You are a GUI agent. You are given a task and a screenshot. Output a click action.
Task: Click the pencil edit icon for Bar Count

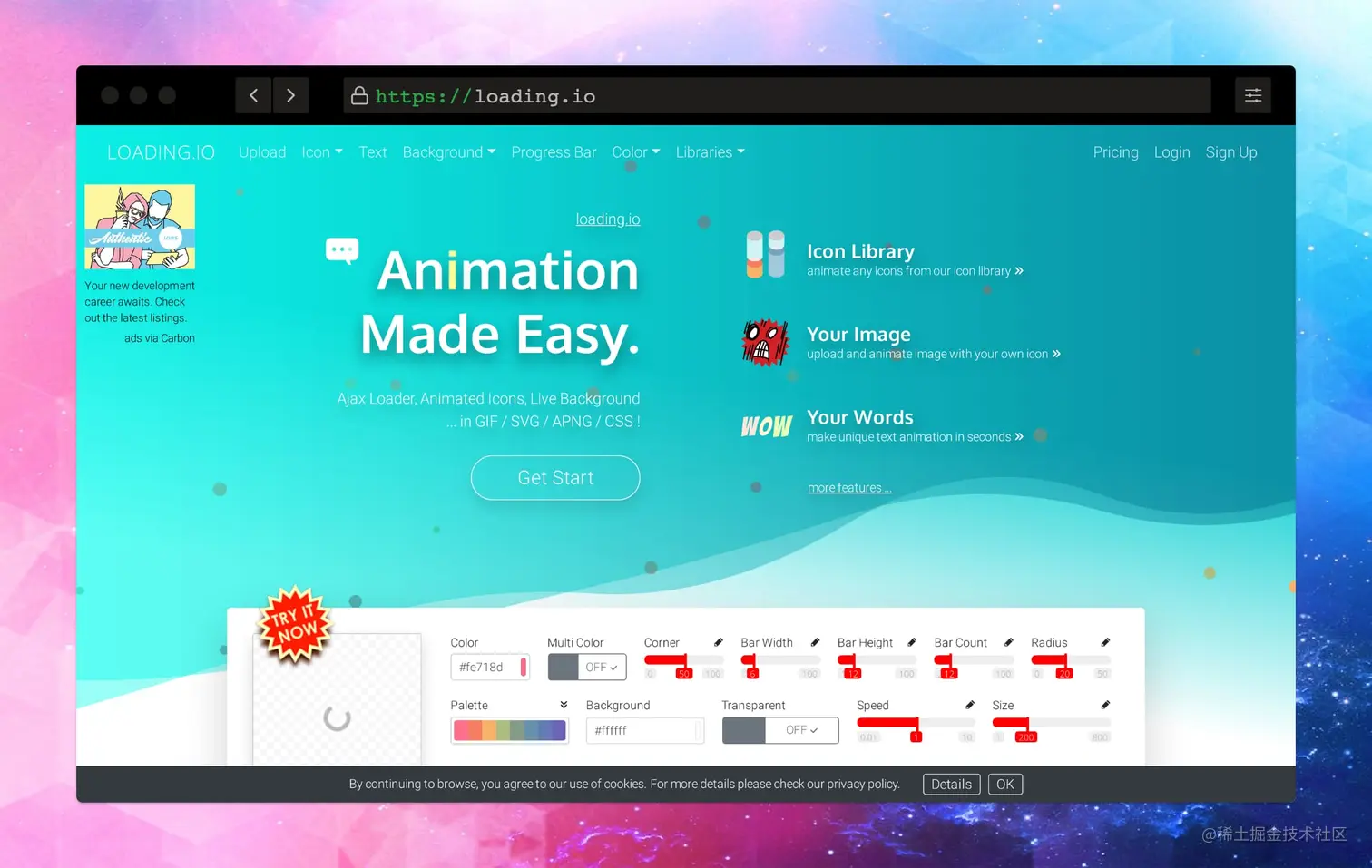tap(1008, 642)
